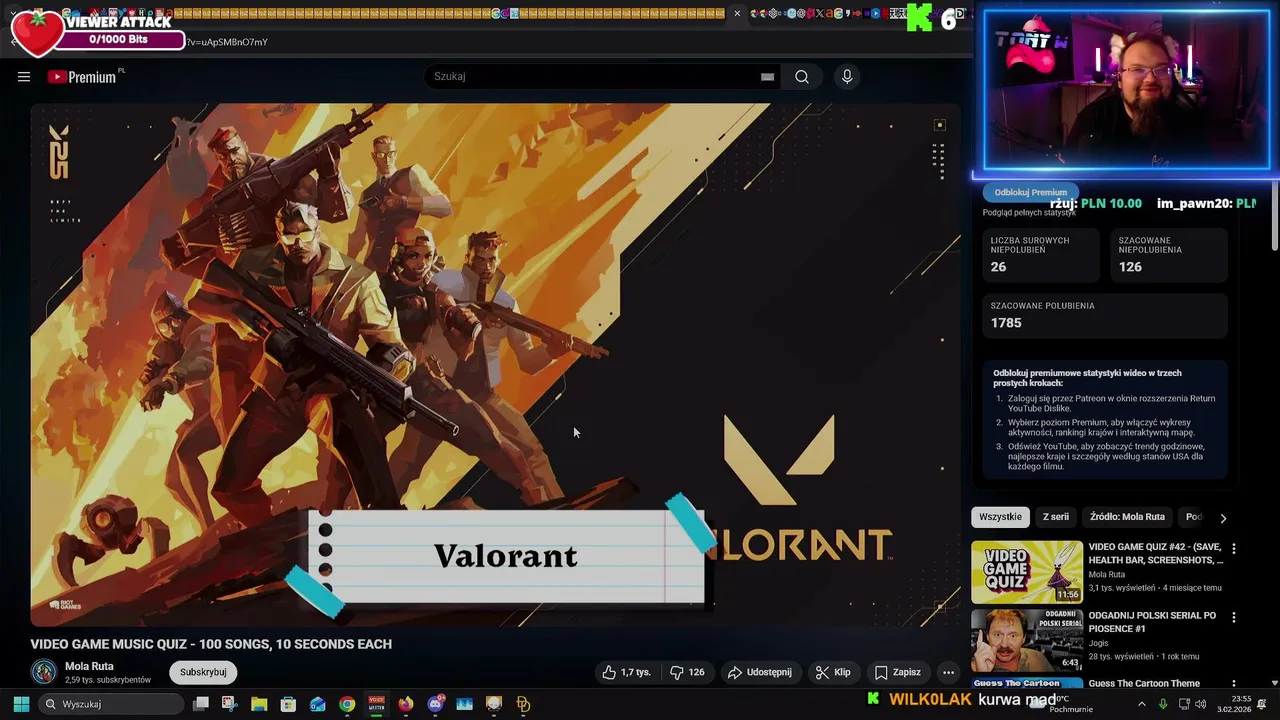Open VIDEO GAME QUIZ #42 title link

pyautogui.click(x=1155, y=554)
